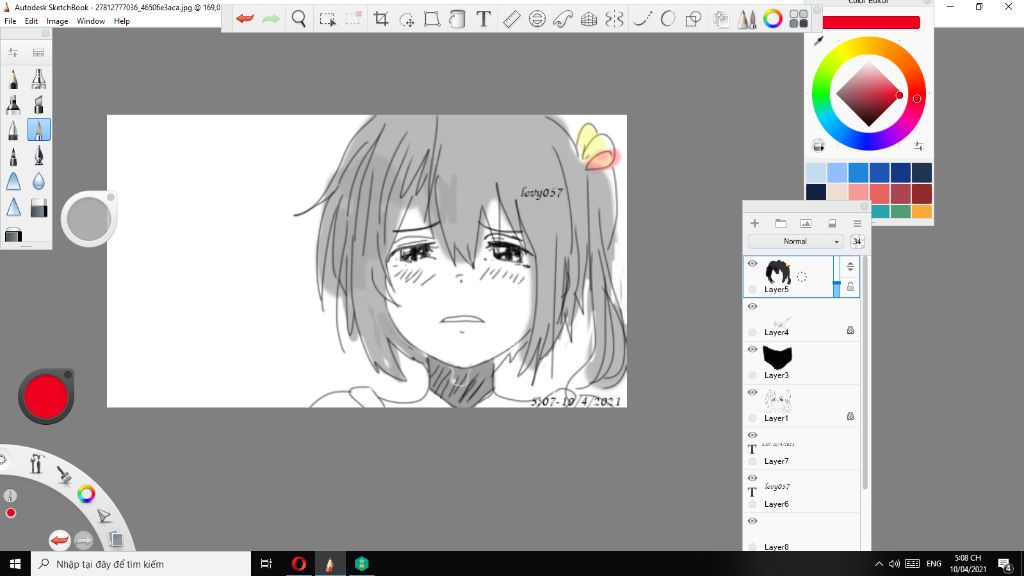Open the Edit menu
Image resolution: width=1024 pixels, height=576 pixels.
pyautogui.click(x=31, y=21)
